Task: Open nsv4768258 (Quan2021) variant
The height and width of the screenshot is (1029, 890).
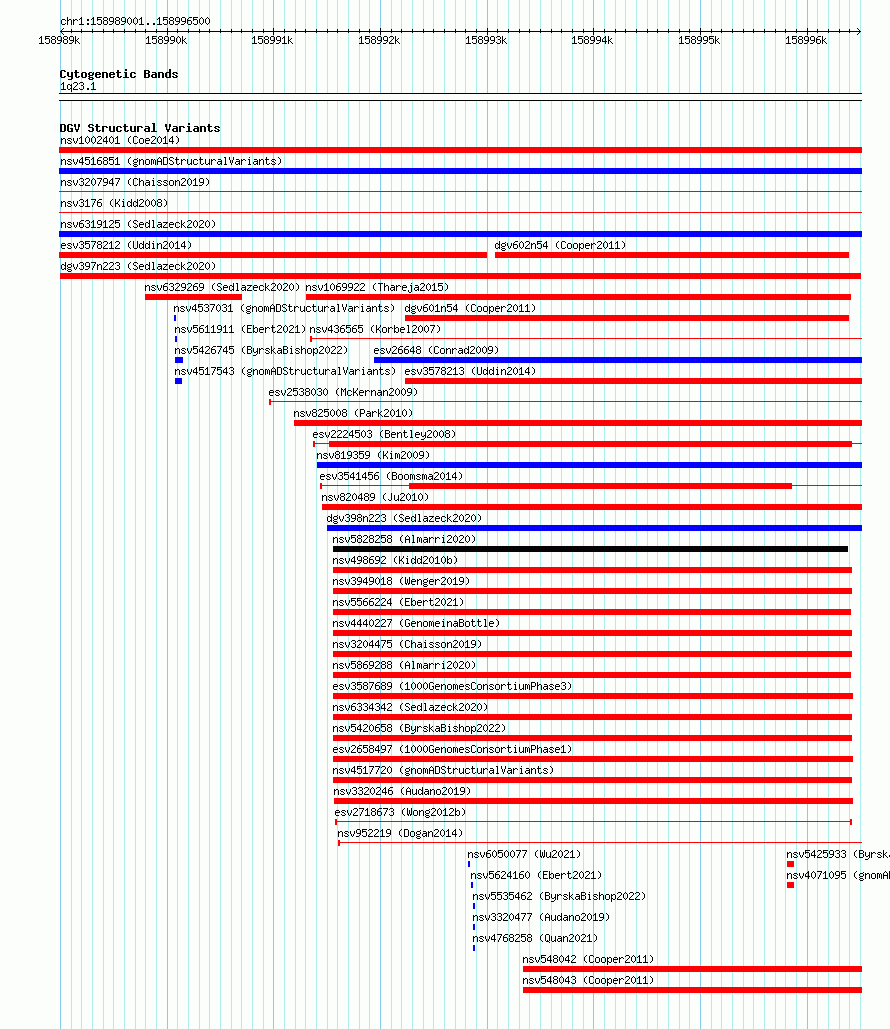Action: (535, 938)
